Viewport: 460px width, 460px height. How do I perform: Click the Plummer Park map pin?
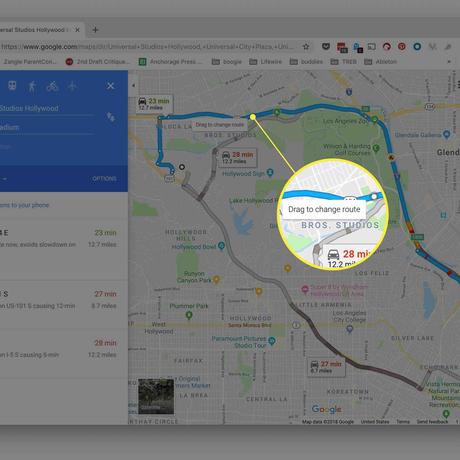coord(189,314)
